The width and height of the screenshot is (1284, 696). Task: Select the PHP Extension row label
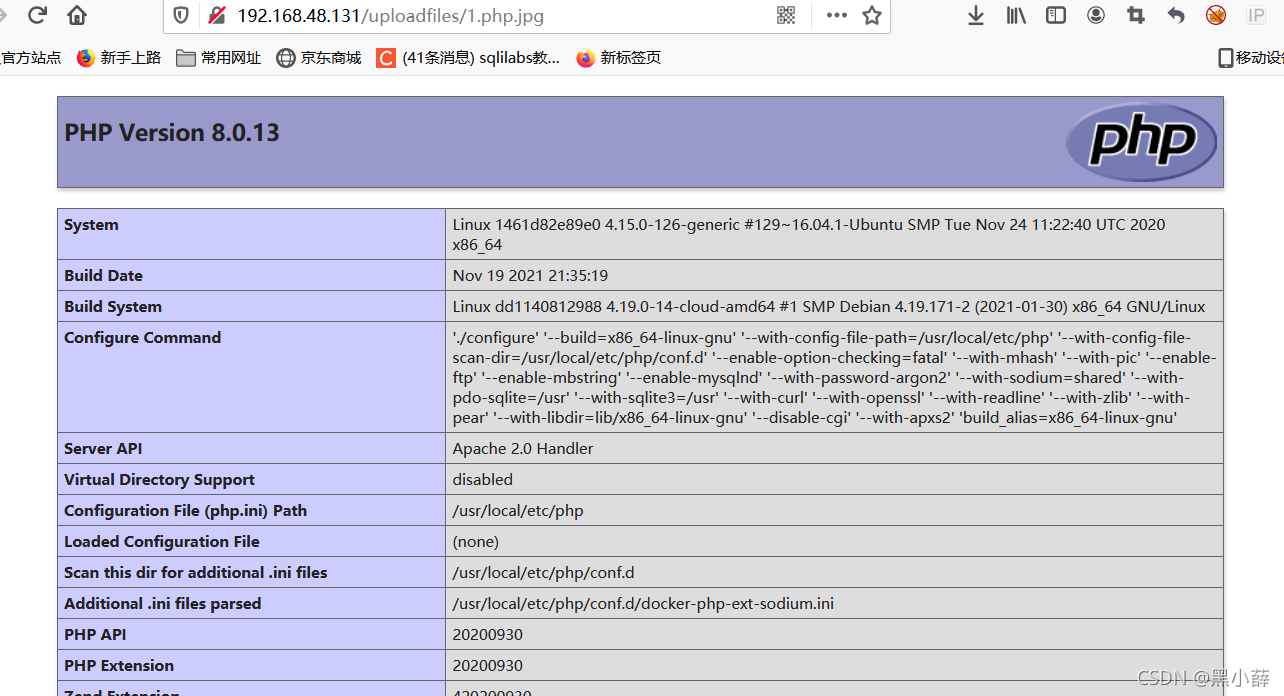click(119, 666)
